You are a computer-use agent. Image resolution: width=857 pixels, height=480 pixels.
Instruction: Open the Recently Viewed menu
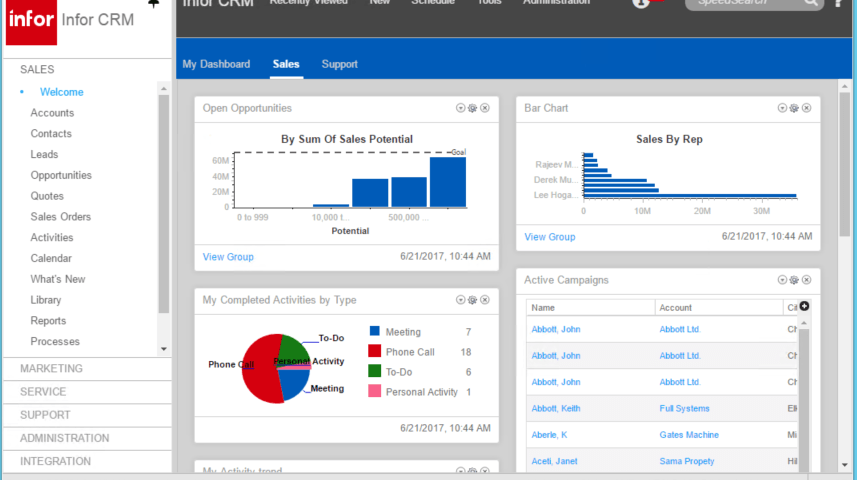(309, 2)
